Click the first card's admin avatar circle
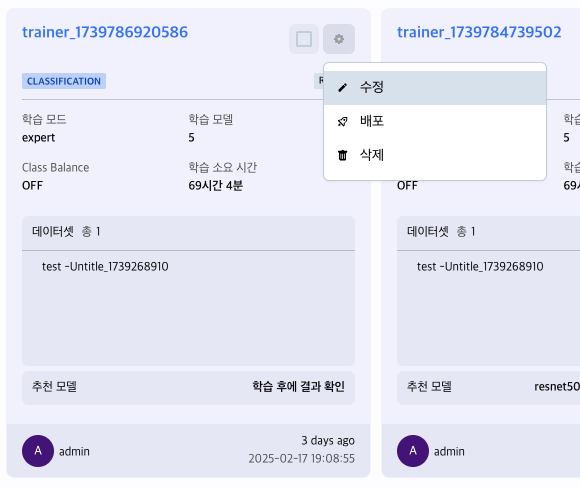Screen dimensions: 580x488 (38, 451)
